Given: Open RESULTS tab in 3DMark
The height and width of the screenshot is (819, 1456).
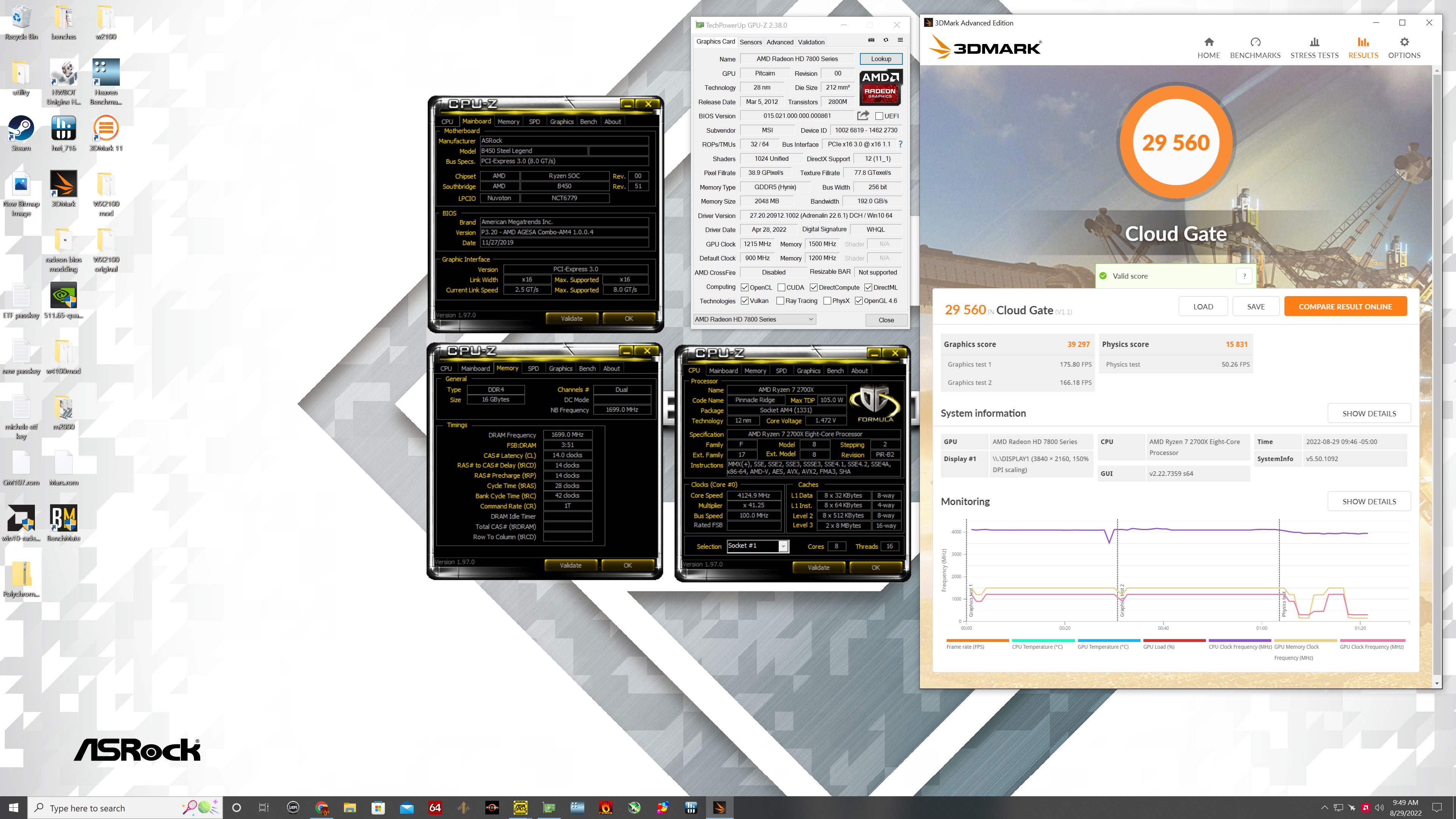Looking at the screenshot, I should click(1363, 47).
